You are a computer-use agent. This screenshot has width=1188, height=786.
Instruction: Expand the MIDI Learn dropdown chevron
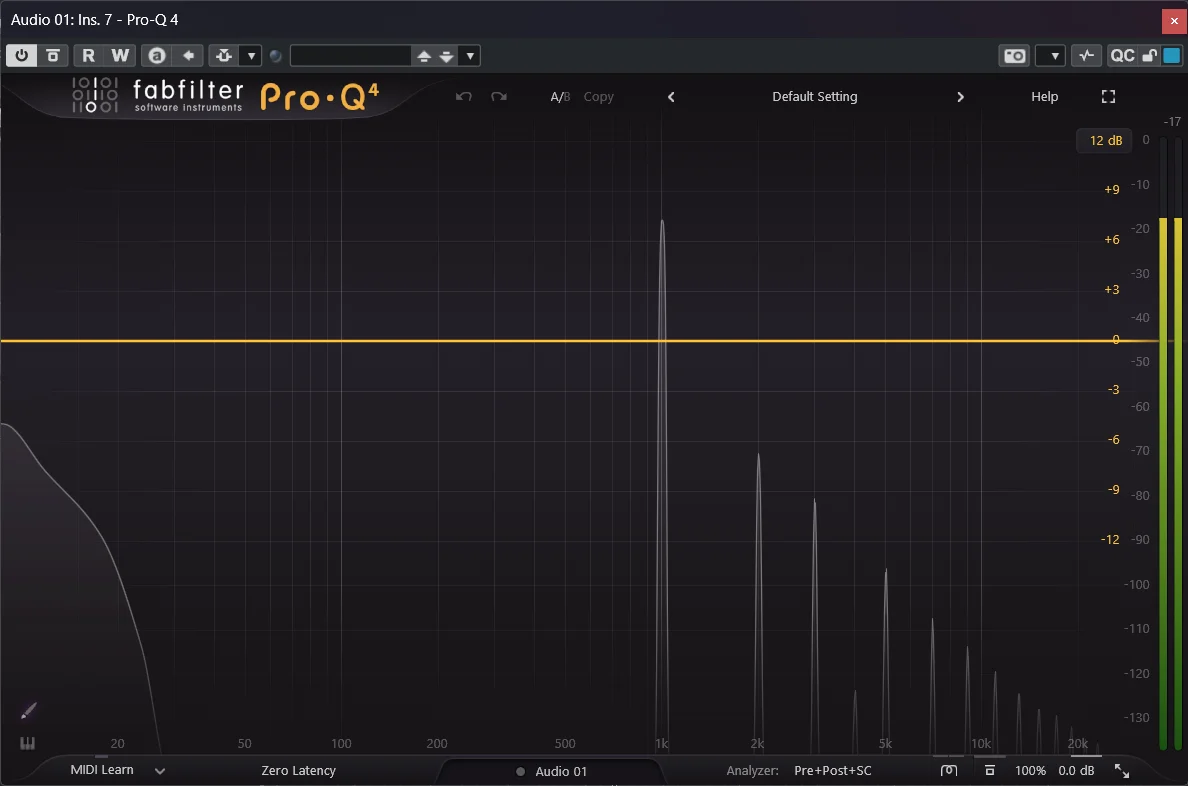(160, 771)
